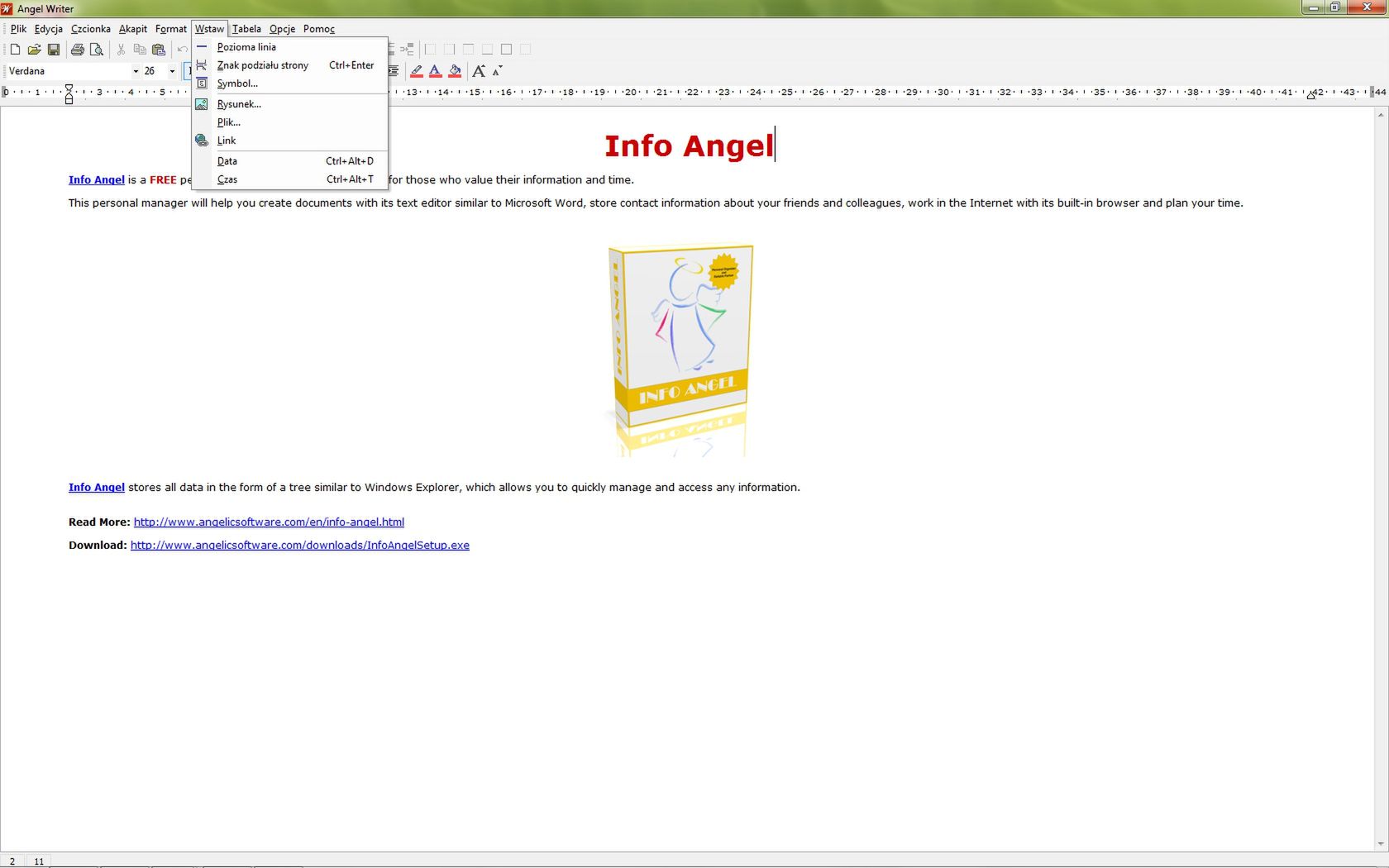Open the Edycja menu
Screen dimensions: 1389x868
tap(49, 29)
